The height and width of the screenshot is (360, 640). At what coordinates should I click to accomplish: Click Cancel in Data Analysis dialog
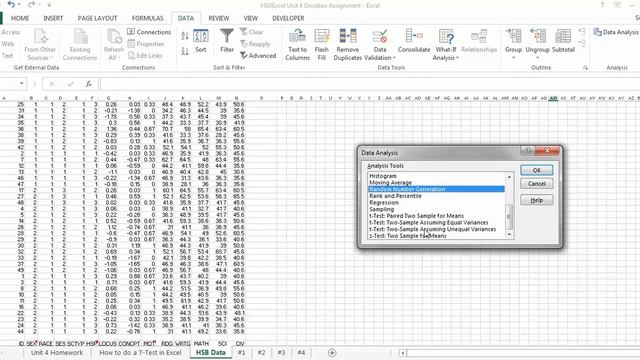(x=537, y=184)
